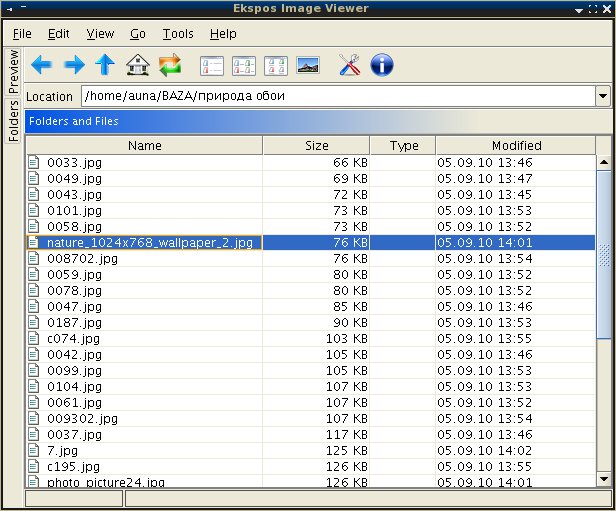This screenshot has width=616, height=511.
Task: Click the Location path input field
Action: [338, 96]
